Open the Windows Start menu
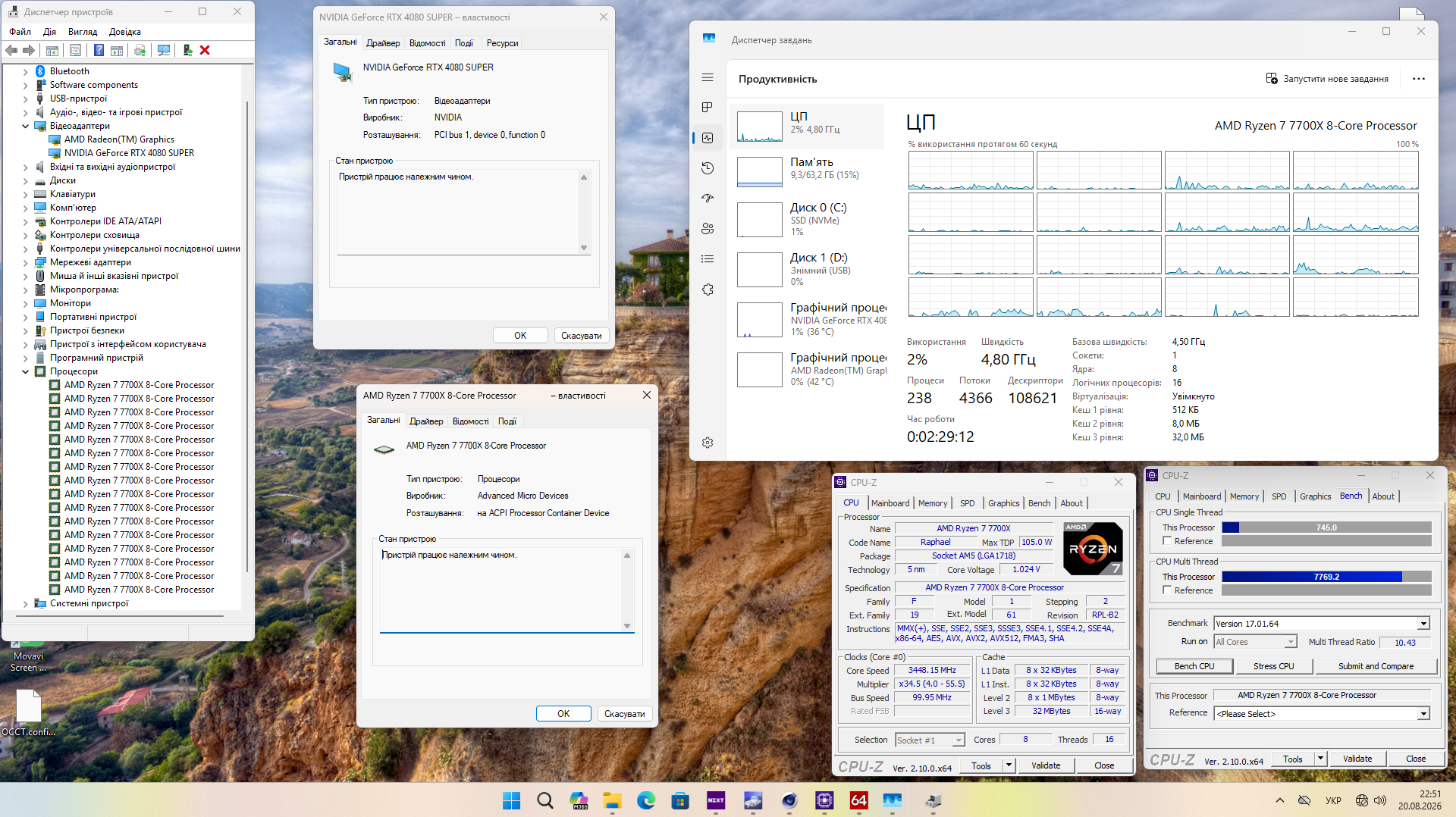Viewport: 1456px width, 817px height. pyautogui.click(x=512, y=800)
